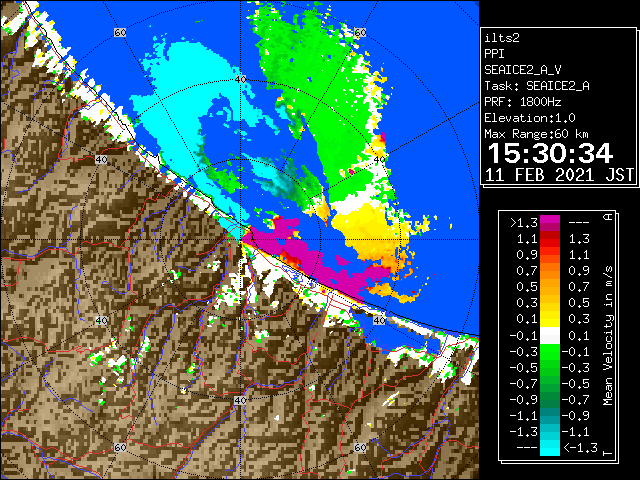Image resolution: width=640 pixels, height=480 pixels.
Task: Click the northeast "60" range ring label
Action: 360,32
